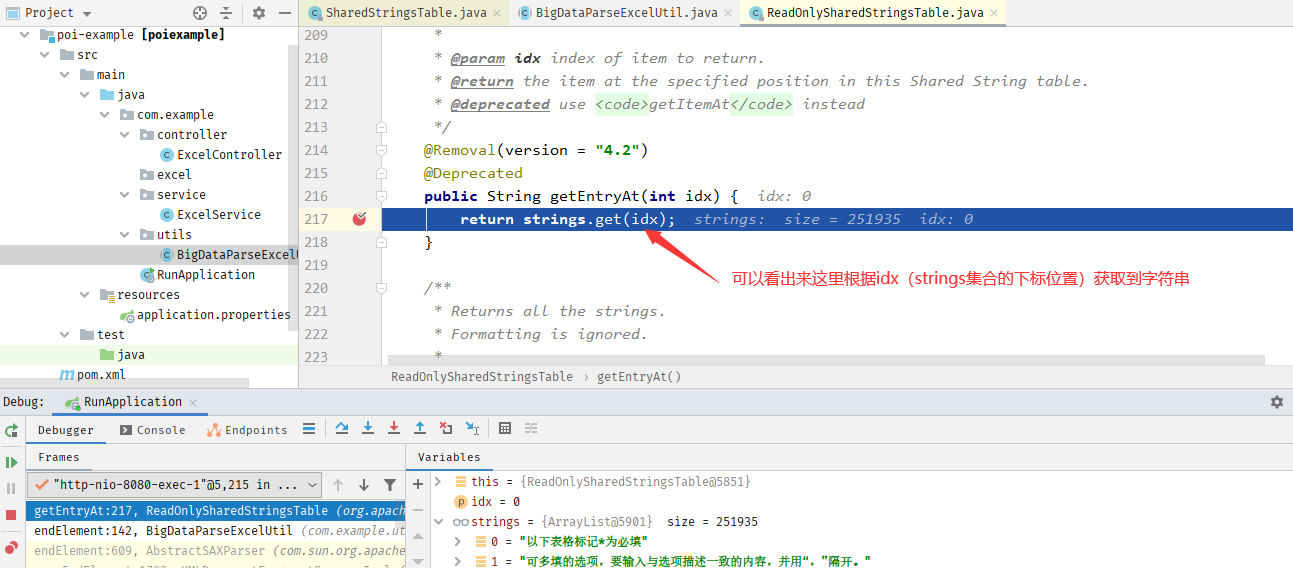Image resolution: width=1293 pixels, height=568 pixels.
Task: Rerun RunApplication debug session
Action: click(x=11, y=430)
